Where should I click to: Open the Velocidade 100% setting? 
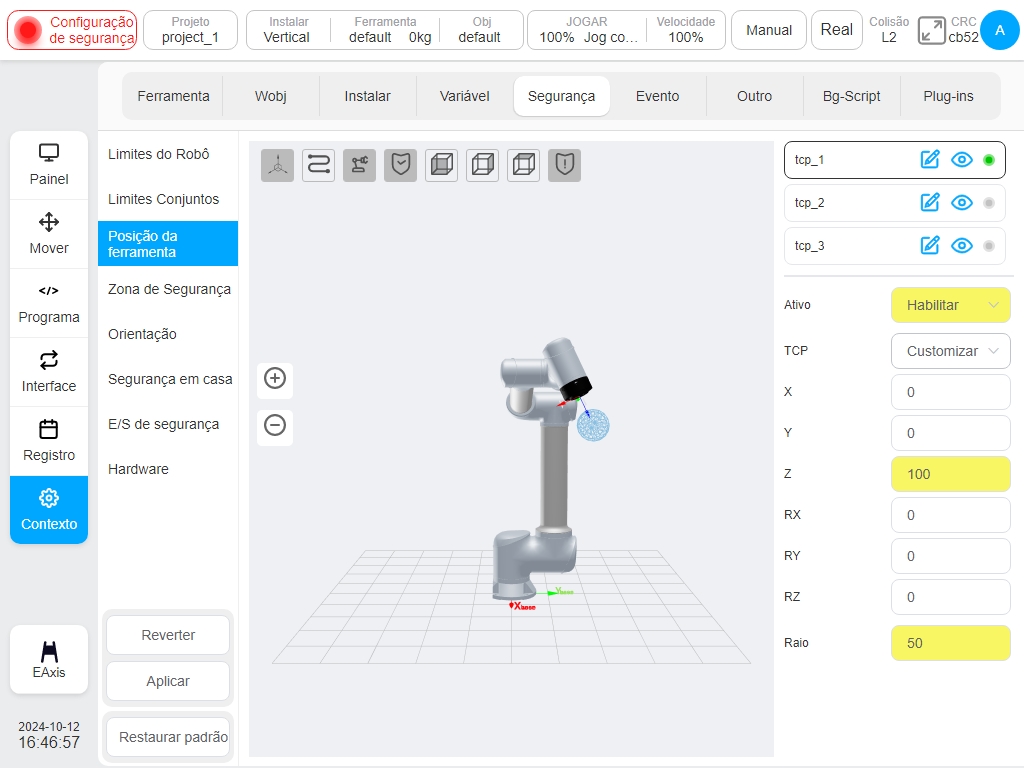(x=686, y=30)
